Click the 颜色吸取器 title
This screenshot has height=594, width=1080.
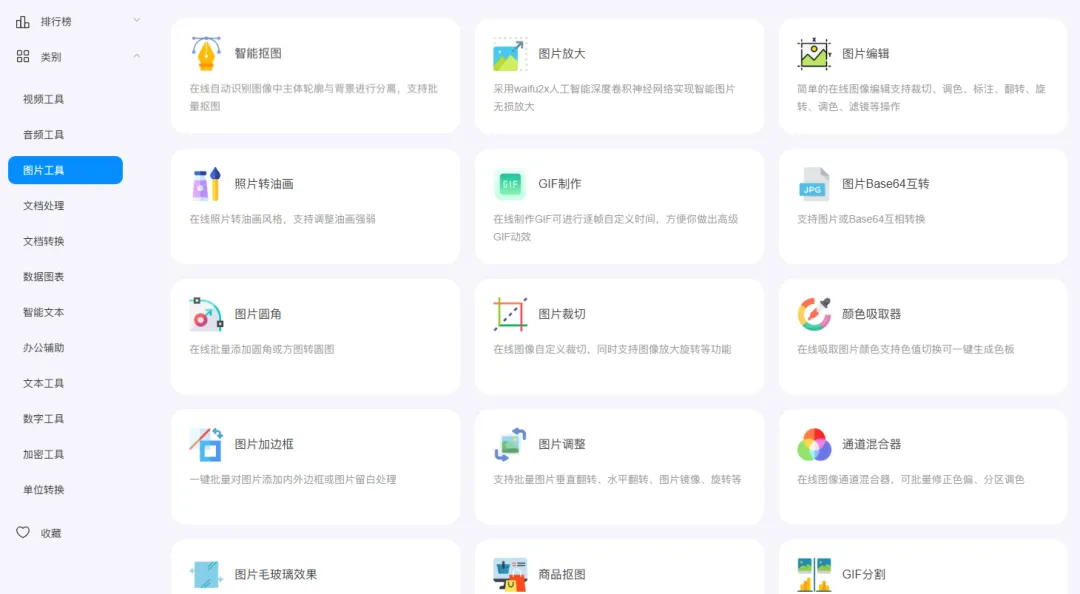[871, 314]
